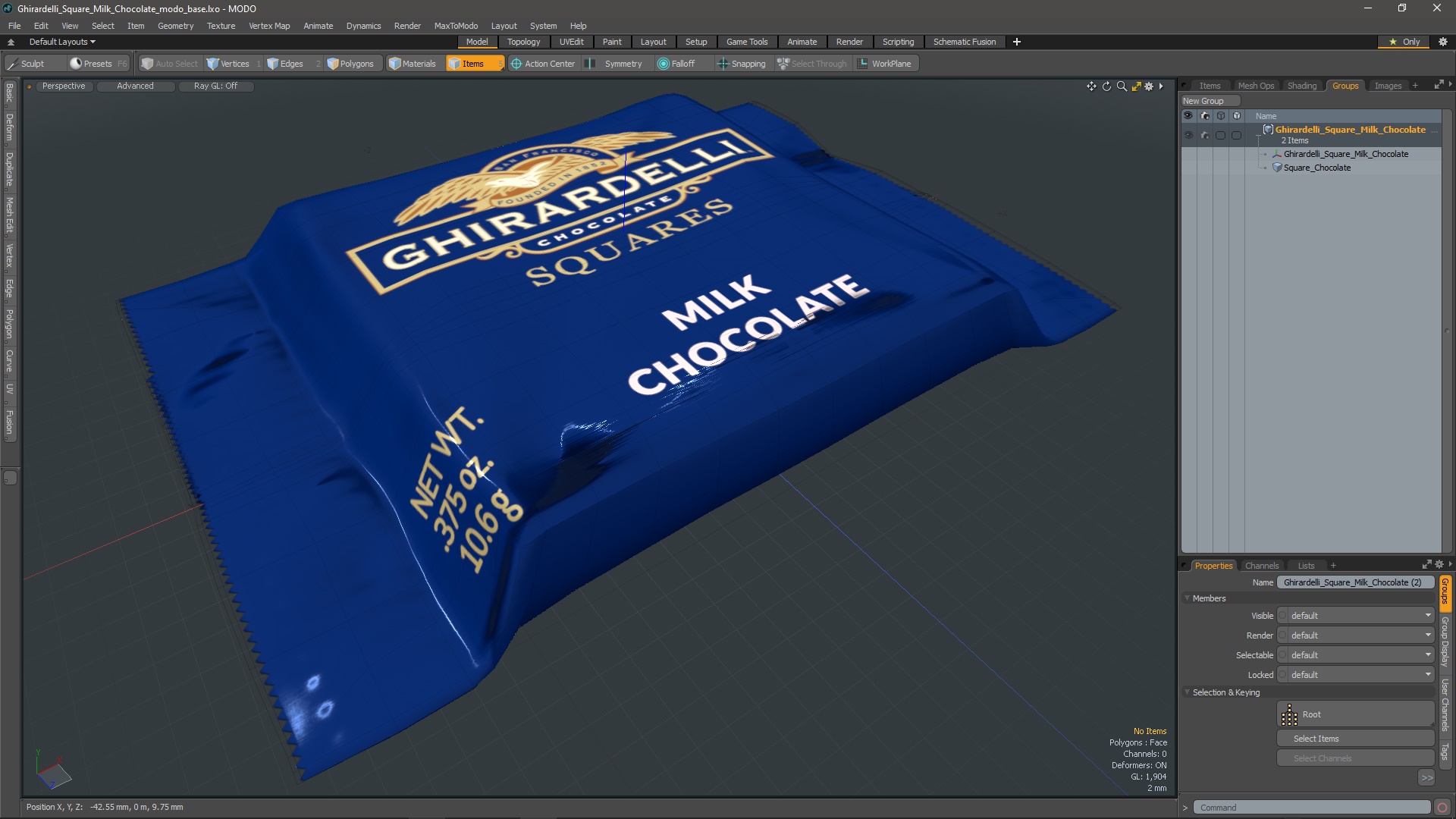Viewport: 1456px width, 819px height.
Task: Switch to the Shading tab
Action: coord(1301,86)
